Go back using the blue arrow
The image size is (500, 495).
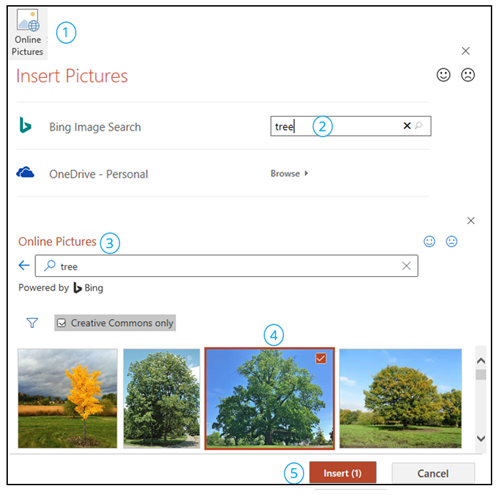point(24,266)
